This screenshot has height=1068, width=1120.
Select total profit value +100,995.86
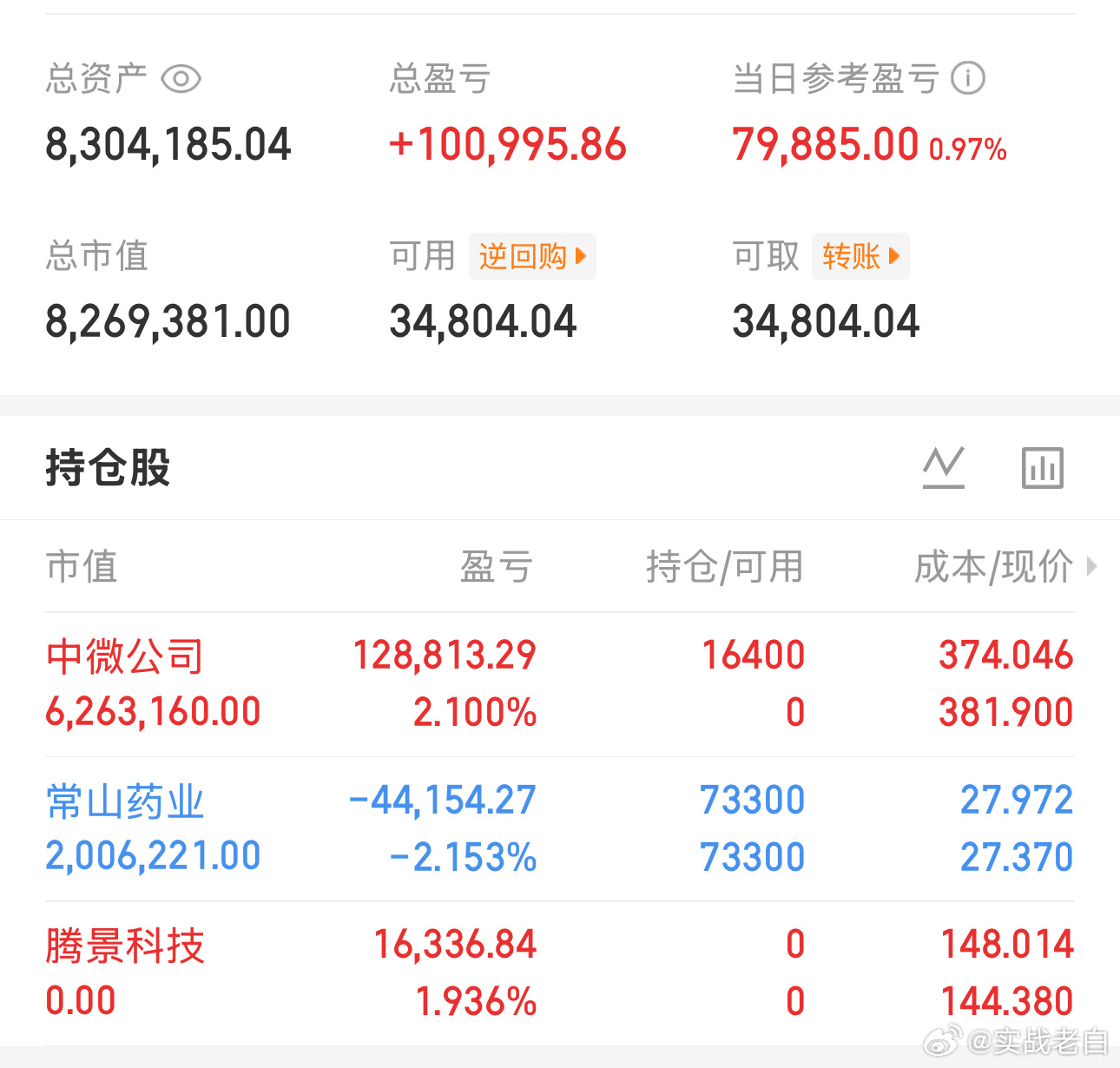coord(508,144)
